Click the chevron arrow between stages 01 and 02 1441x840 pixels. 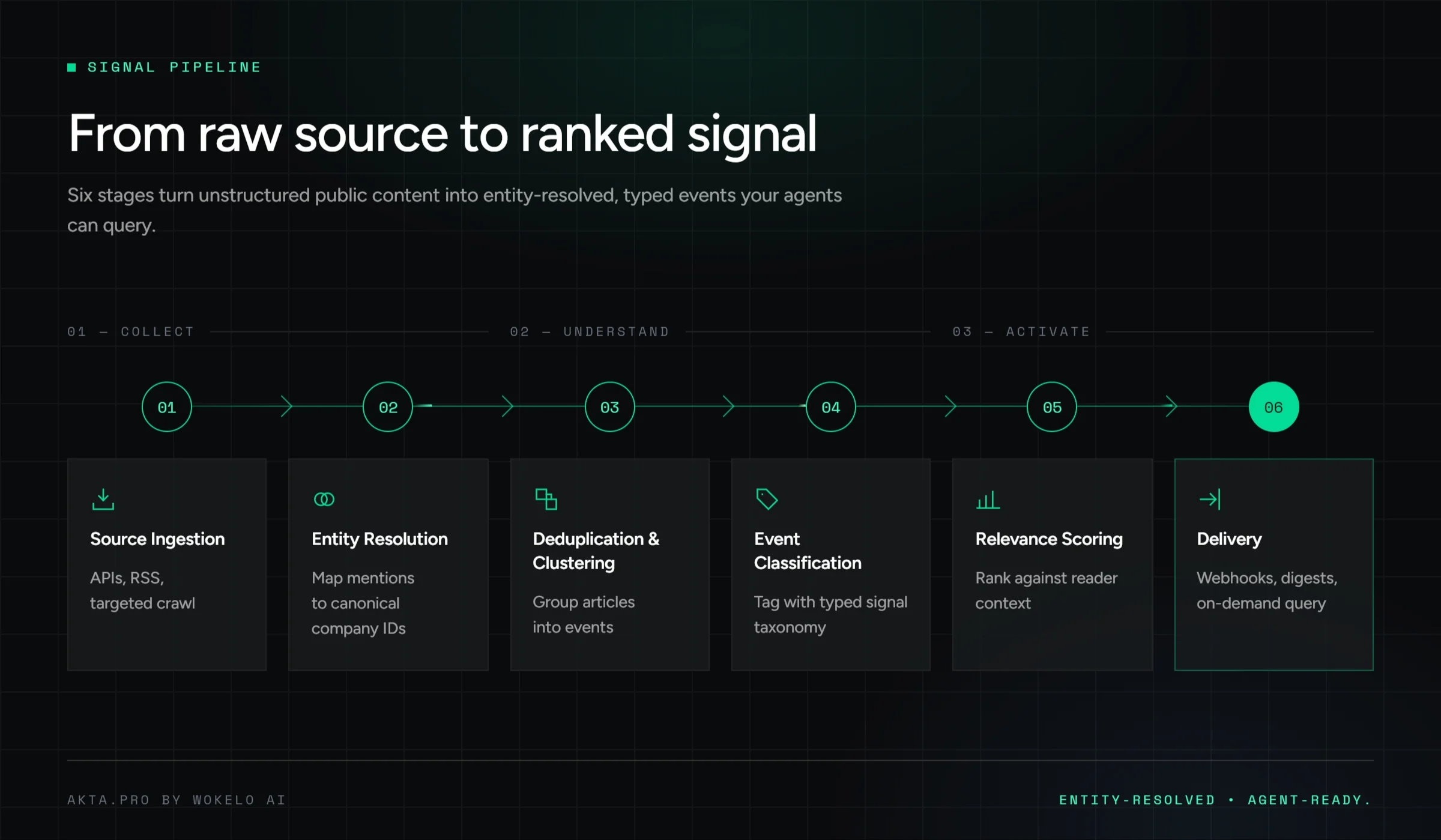point(287,406)
